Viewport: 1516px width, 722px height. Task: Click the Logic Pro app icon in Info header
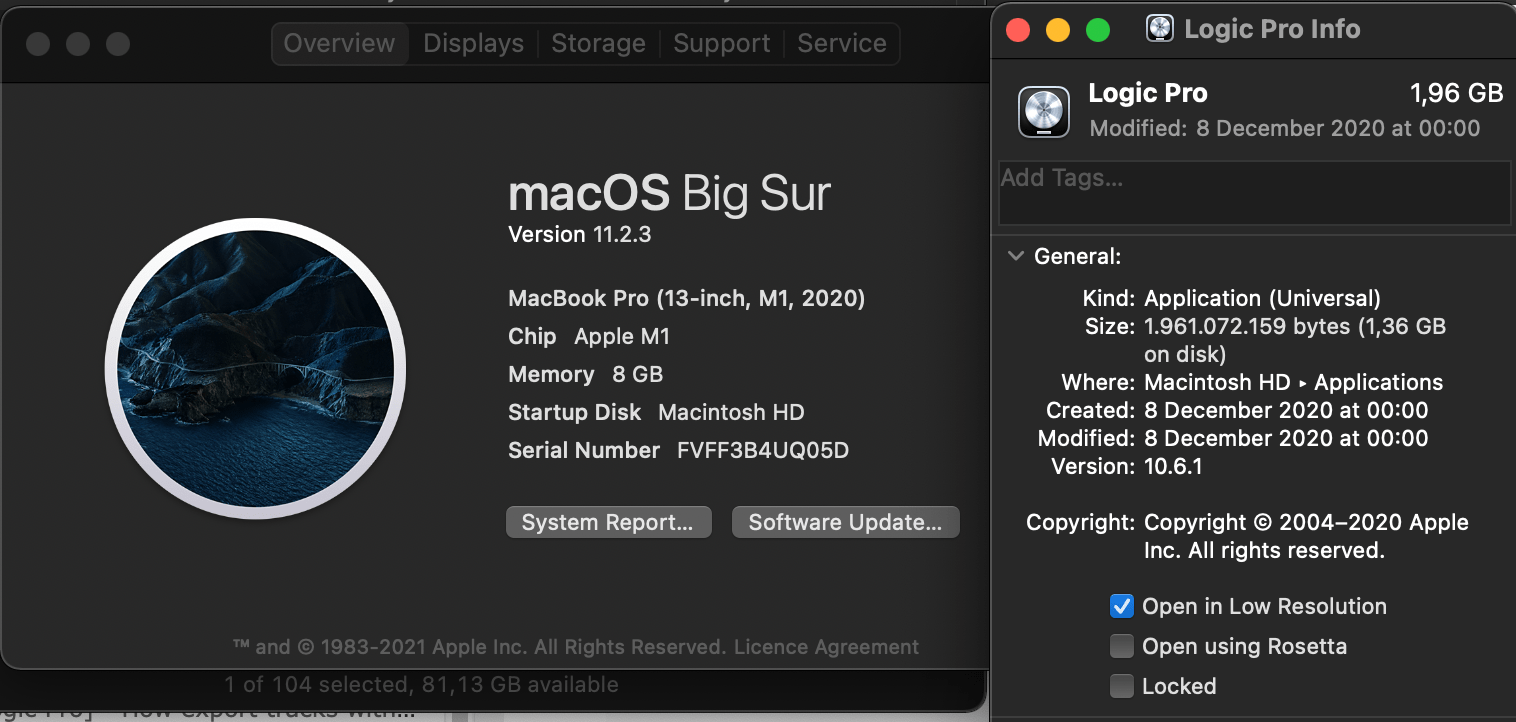pyautogui.click(x=1044, y=110)
